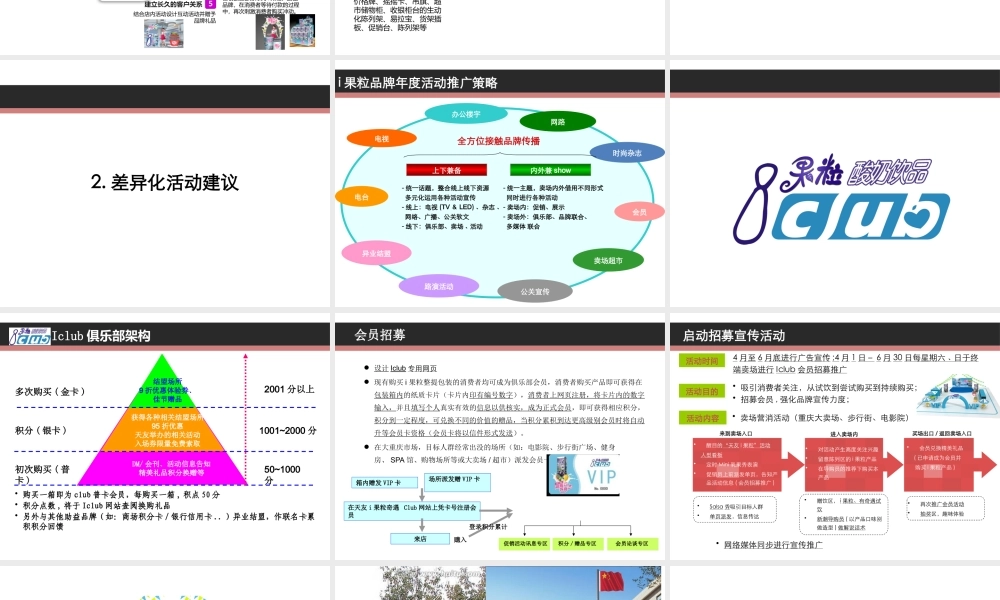Select the 'Iclub俱乐部架构' slide title
This screenshot has height=600, width=1000.
point(101,336)
